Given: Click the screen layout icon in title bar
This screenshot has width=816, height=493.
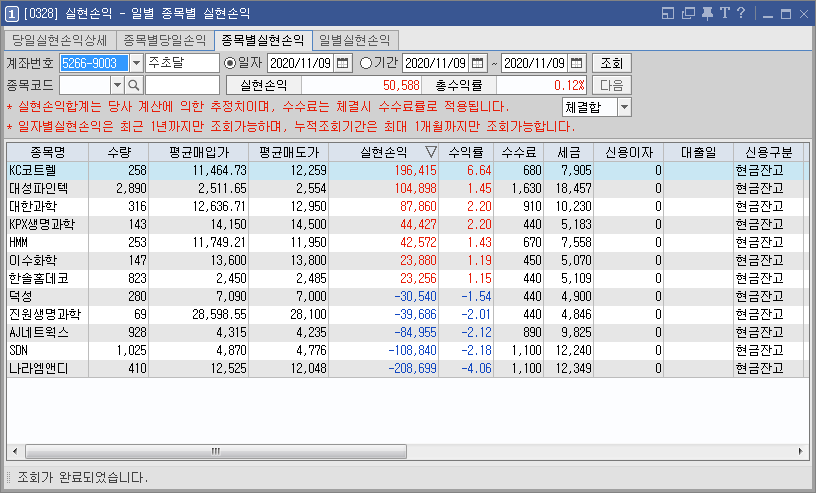Looking at the screenshot, I should (668, 14).
